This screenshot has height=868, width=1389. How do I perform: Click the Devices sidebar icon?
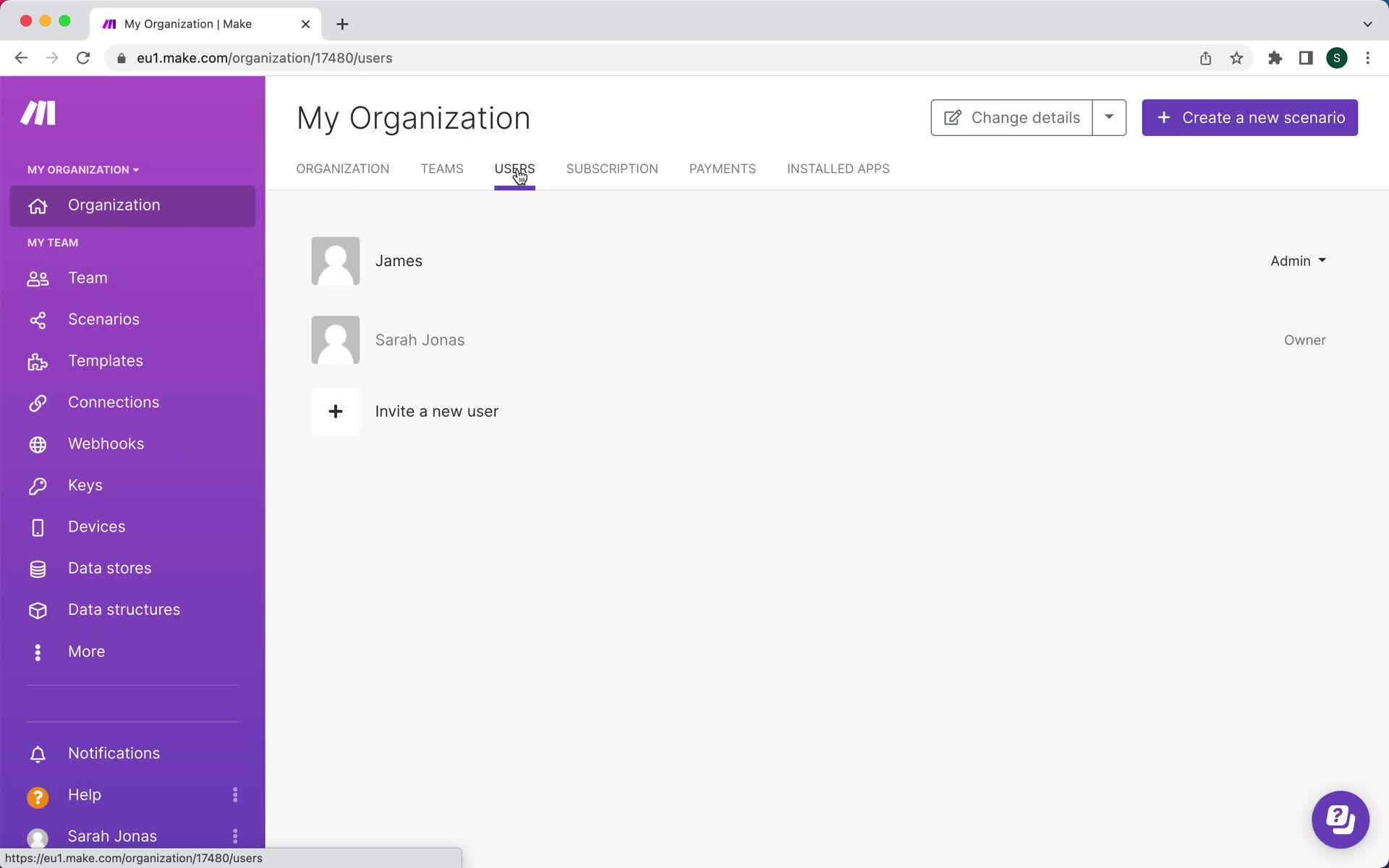pyautogui.click(x=38, y=527)
